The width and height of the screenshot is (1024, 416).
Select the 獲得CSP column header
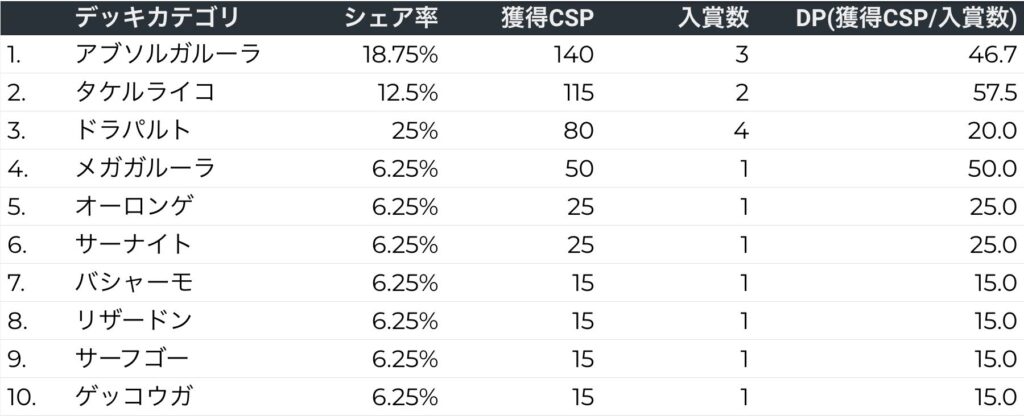tap(548, 17)
